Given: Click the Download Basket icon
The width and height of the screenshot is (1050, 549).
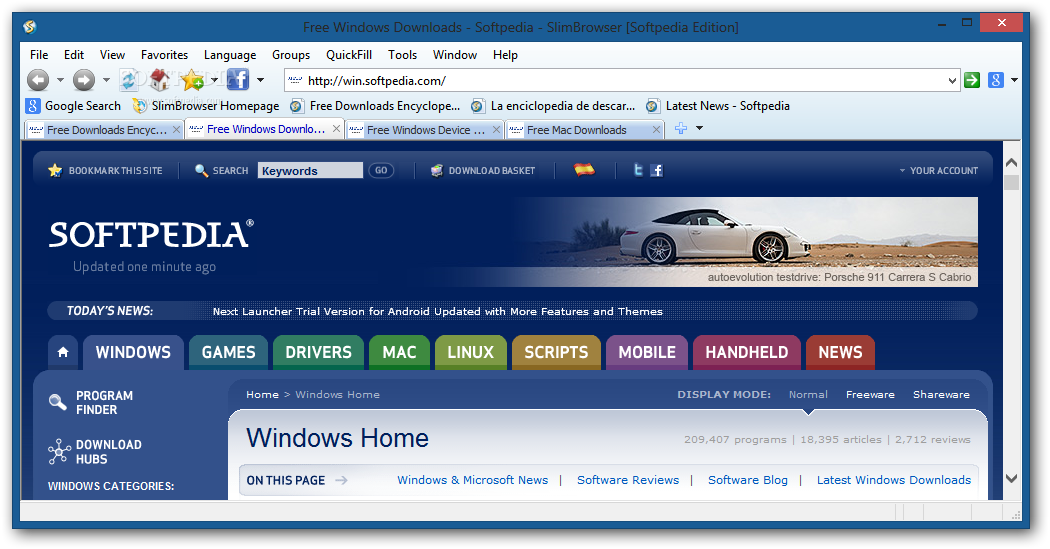Looking at the screenshot, I should pyautogui.click(x=437, y=170).
